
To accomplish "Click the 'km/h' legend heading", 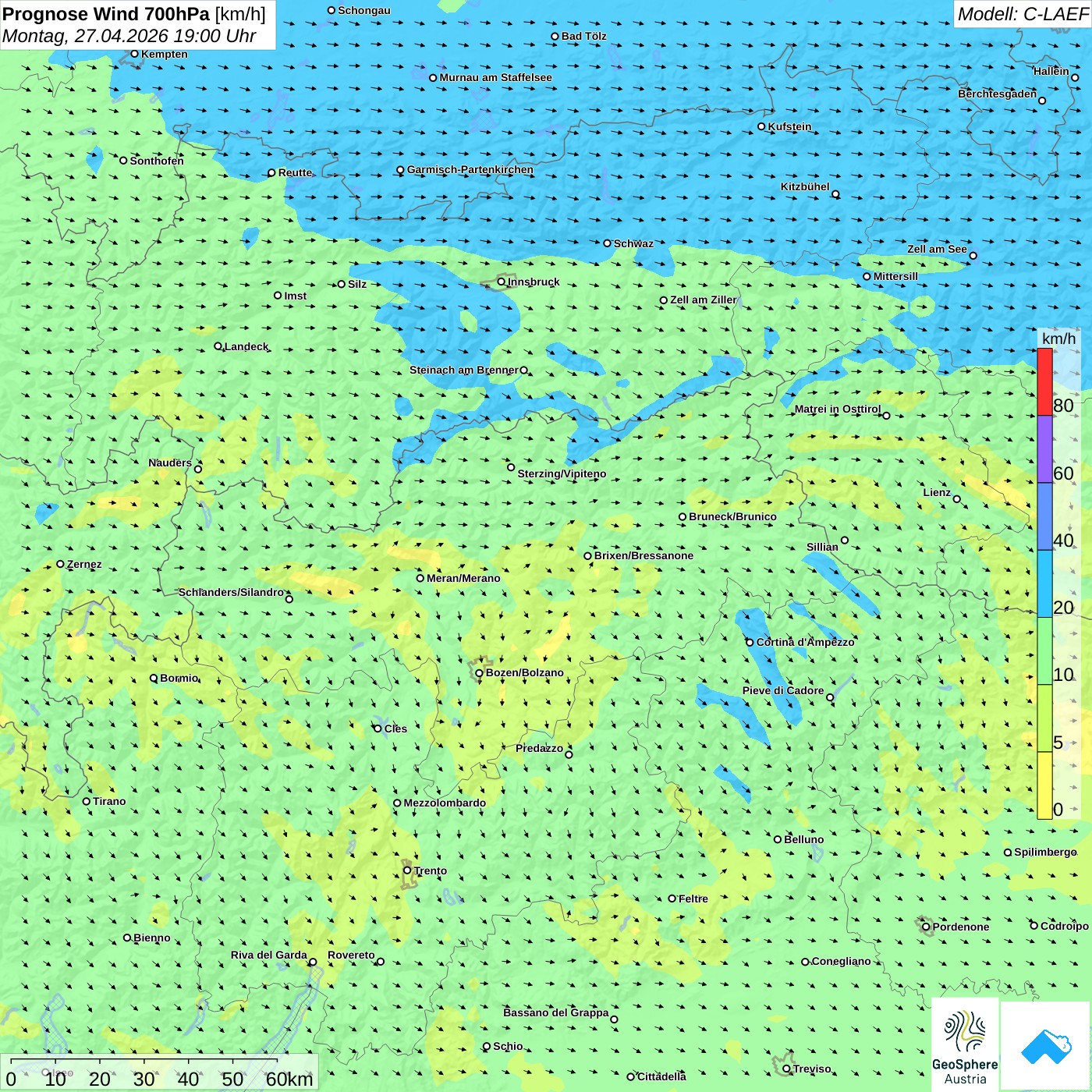I will [x=1059, y=339].
